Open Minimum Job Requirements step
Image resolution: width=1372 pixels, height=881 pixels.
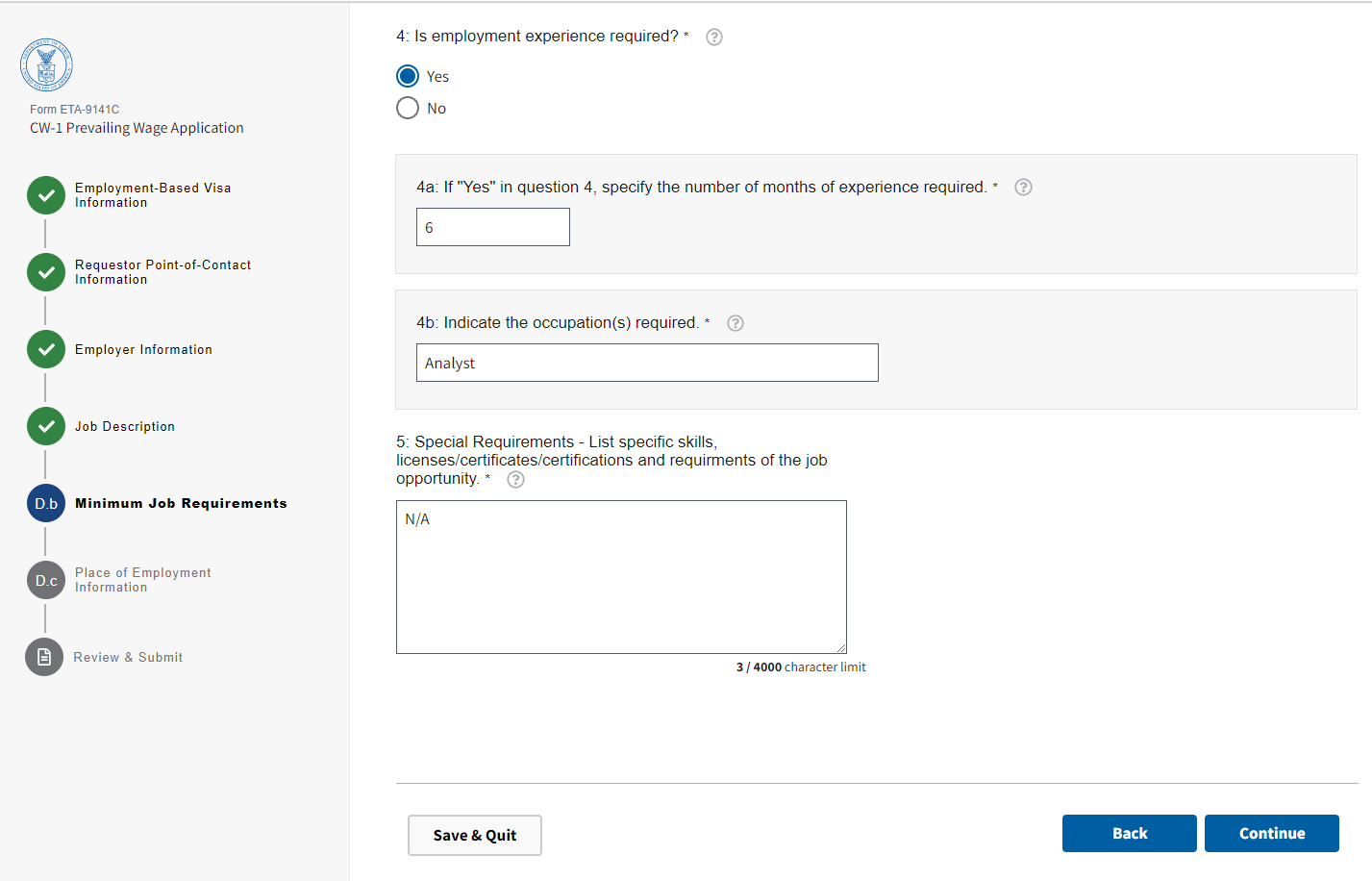pos(181,503)
